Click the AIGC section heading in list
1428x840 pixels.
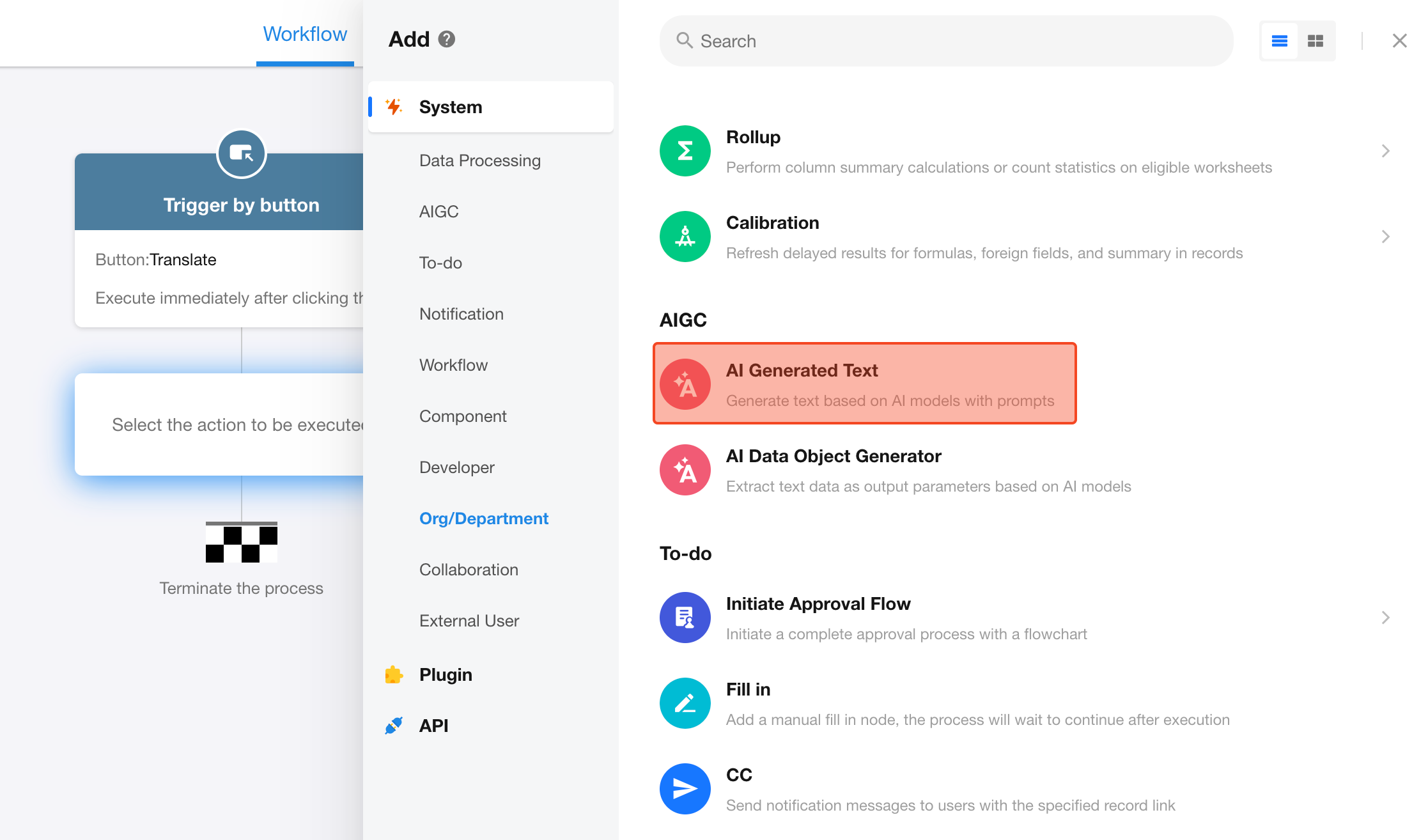[683, 320]
